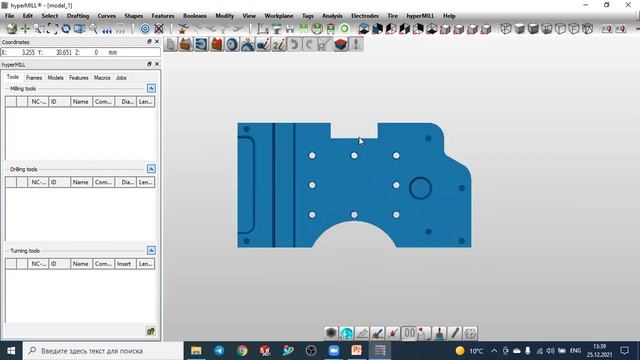This screenshot has width=640, height=360.
Task: Collapse the Drilling tools section
Action: [x=151, y=169]
